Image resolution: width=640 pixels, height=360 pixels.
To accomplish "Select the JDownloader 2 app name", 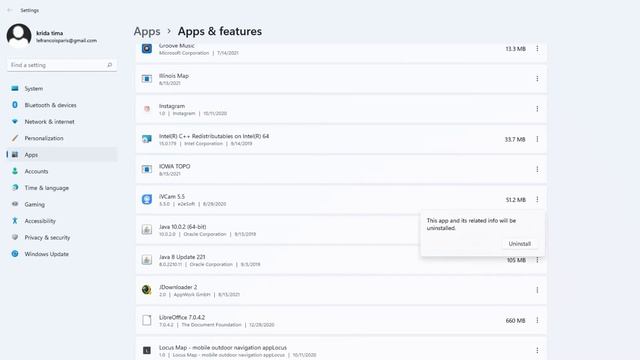I will pyautogui.click(x=178, y=287).
